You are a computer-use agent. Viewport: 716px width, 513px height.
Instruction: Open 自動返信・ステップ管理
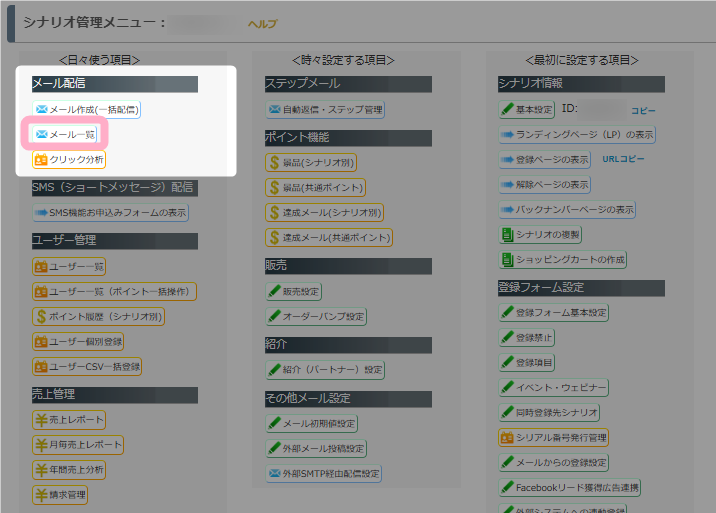click(325, 109)
